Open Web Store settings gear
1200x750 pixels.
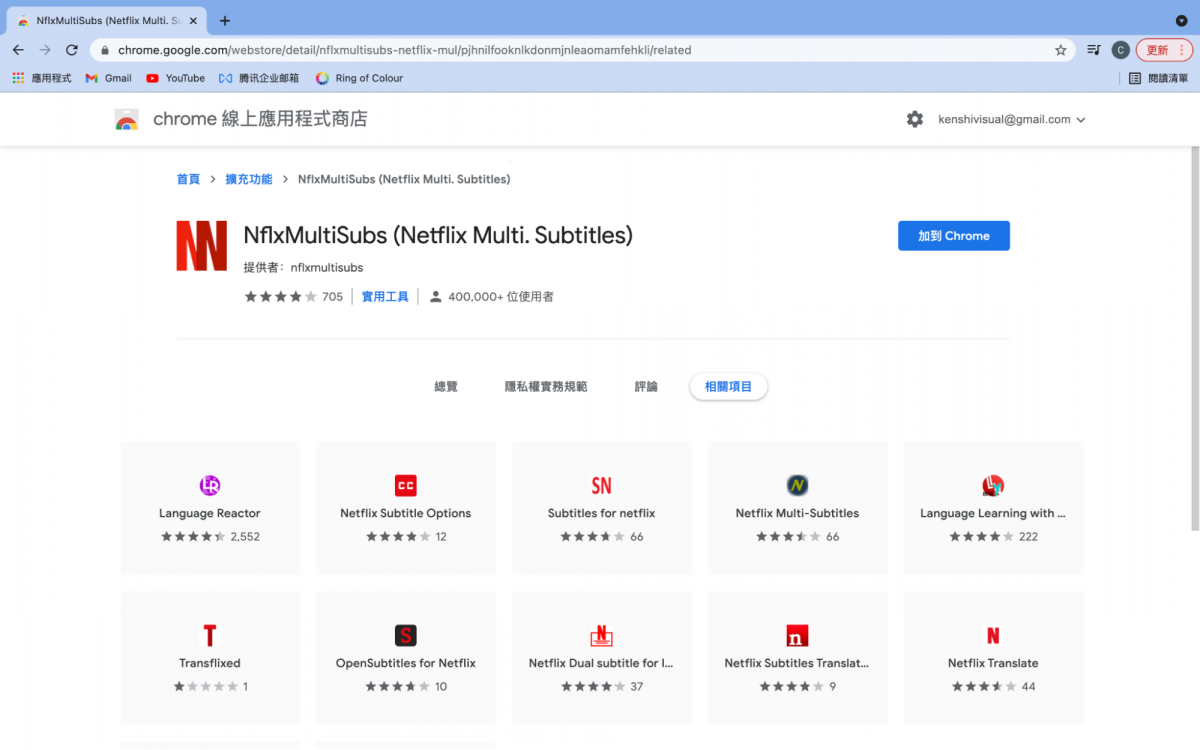click(x=915, y=119)
